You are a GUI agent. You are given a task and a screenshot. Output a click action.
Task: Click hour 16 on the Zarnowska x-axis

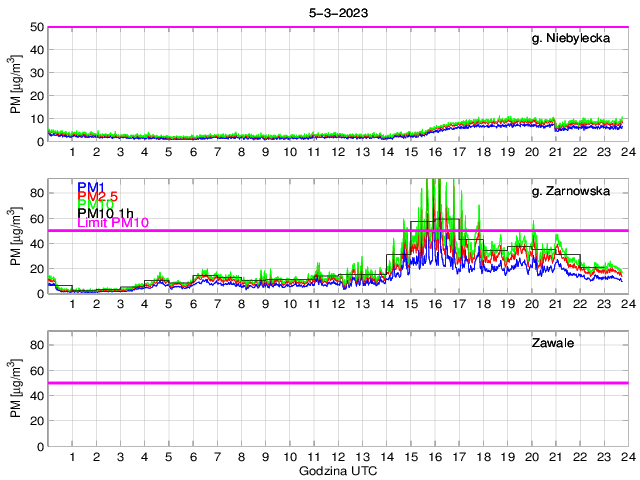[x=435, y=304]
